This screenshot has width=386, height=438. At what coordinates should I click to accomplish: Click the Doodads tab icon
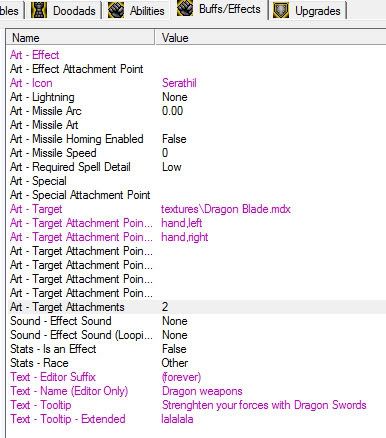point(39,10)
